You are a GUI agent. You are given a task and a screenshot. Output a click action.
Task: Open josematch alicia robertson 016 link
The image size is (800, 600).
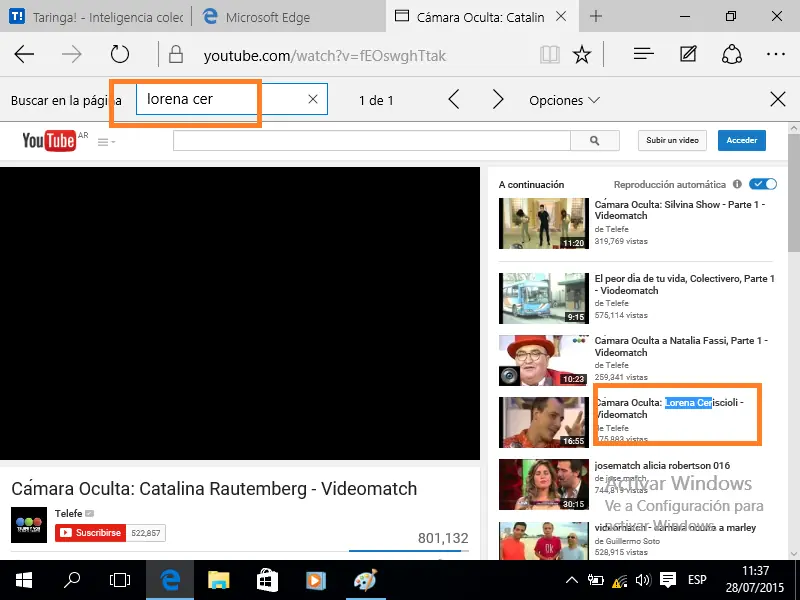[662, 465]
